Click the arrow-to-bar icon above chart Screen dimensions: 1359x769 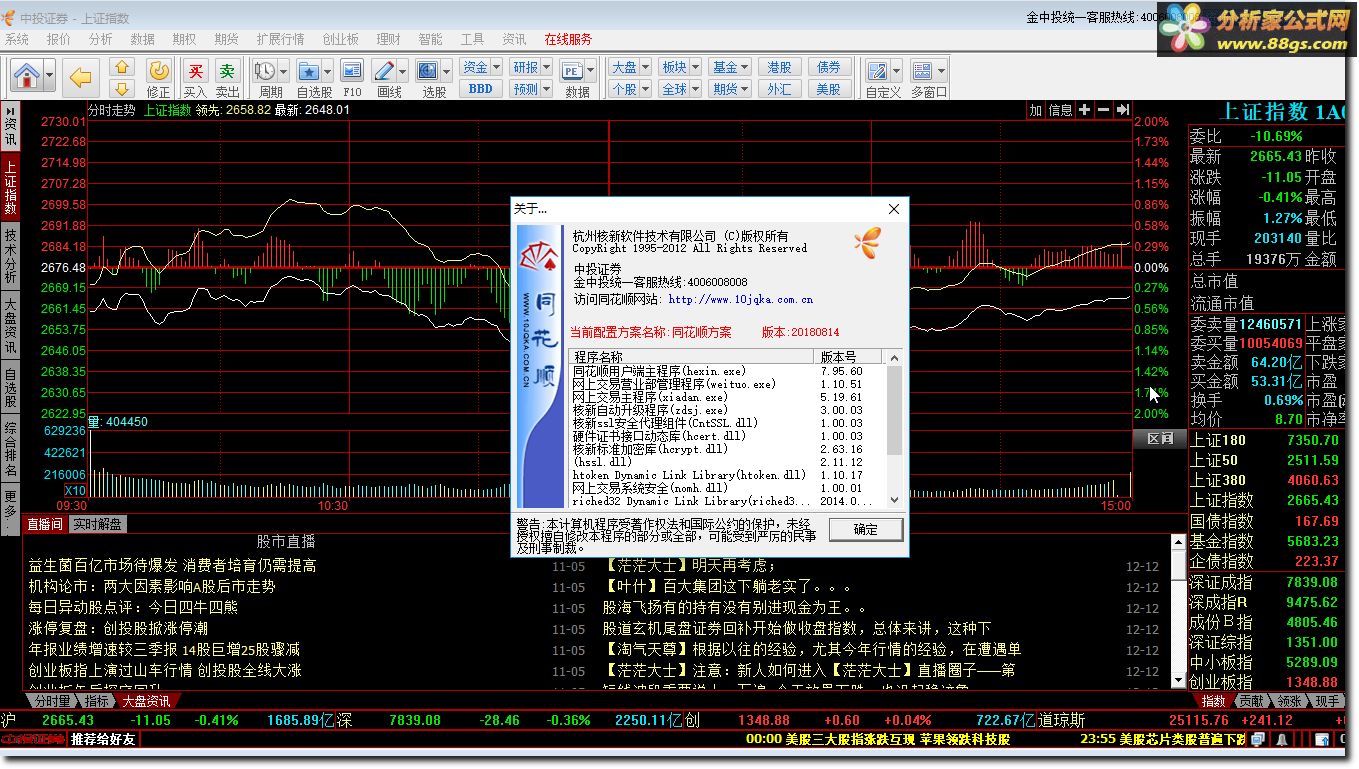(x=1123, y=110)
